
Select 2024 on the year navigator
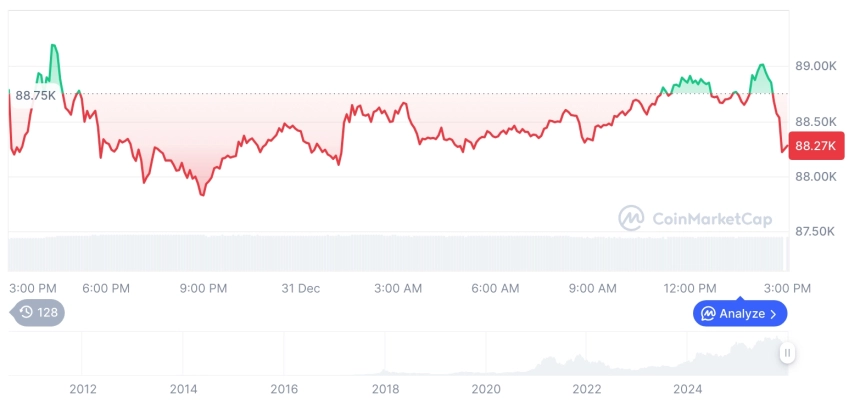tap(688, 389)
